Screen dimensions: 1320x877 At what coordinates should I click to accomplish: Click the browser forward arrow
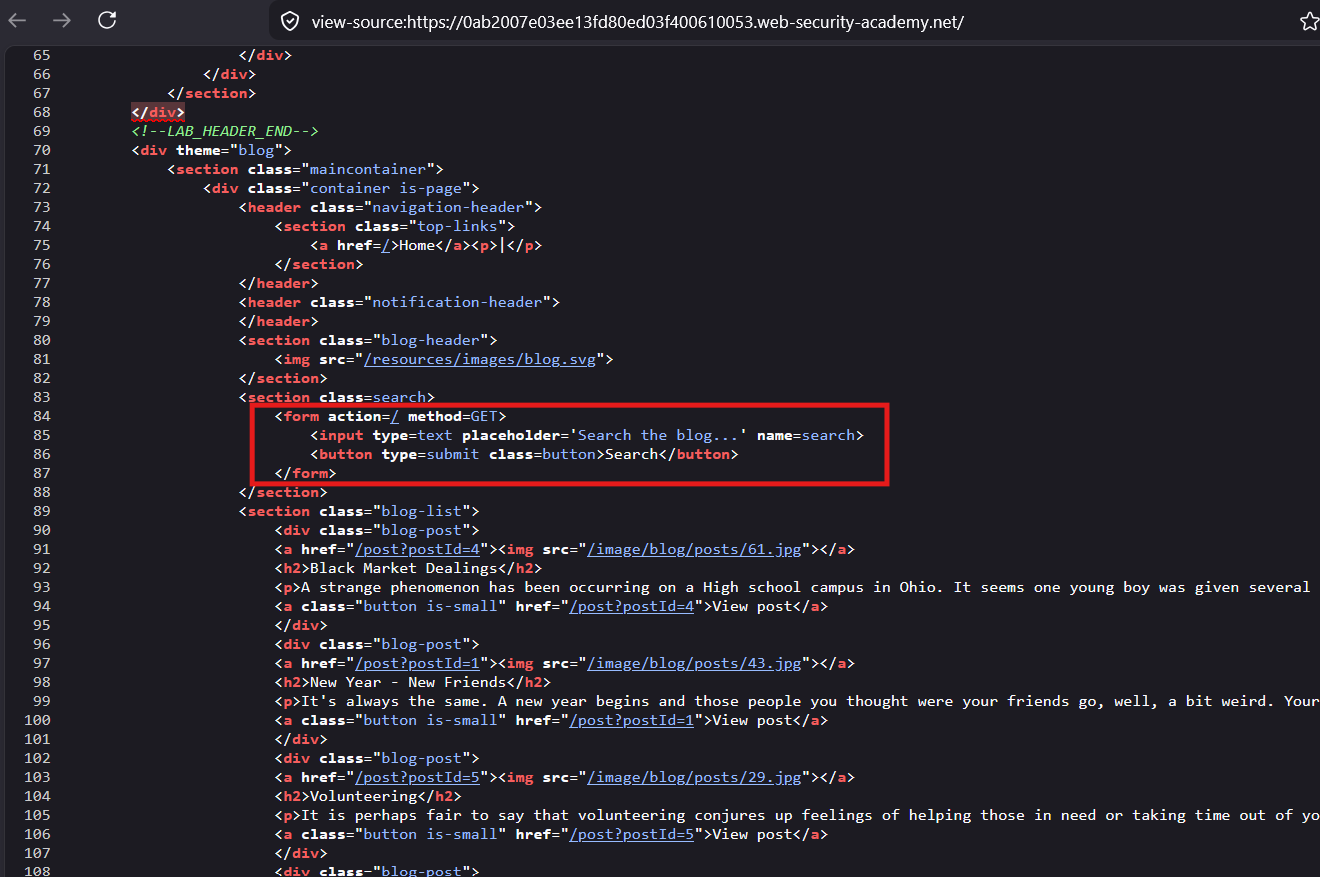pyautogui.click(x=62, y=20)
